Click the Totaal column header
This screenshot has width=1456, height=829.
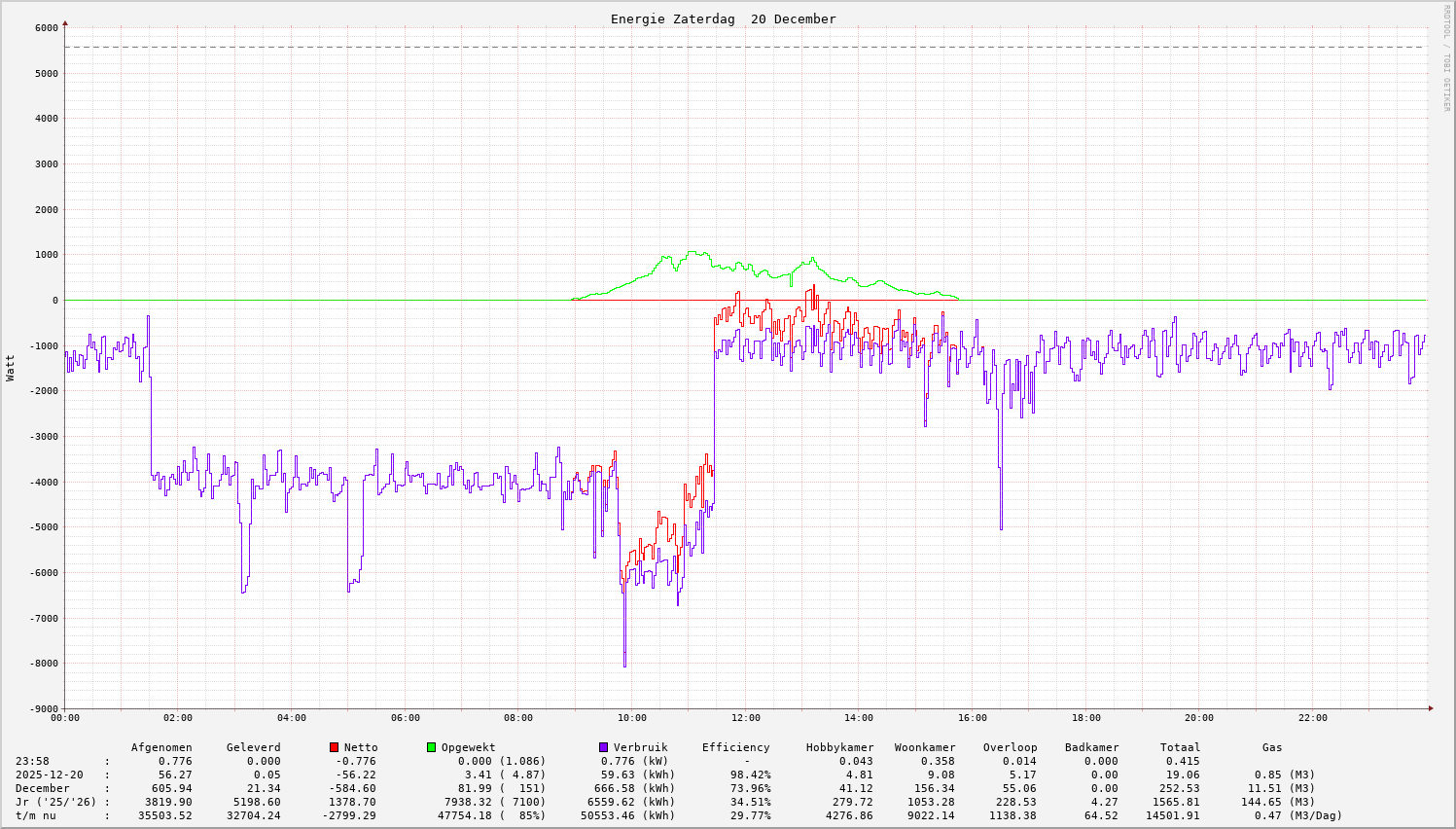point(1180,747)
